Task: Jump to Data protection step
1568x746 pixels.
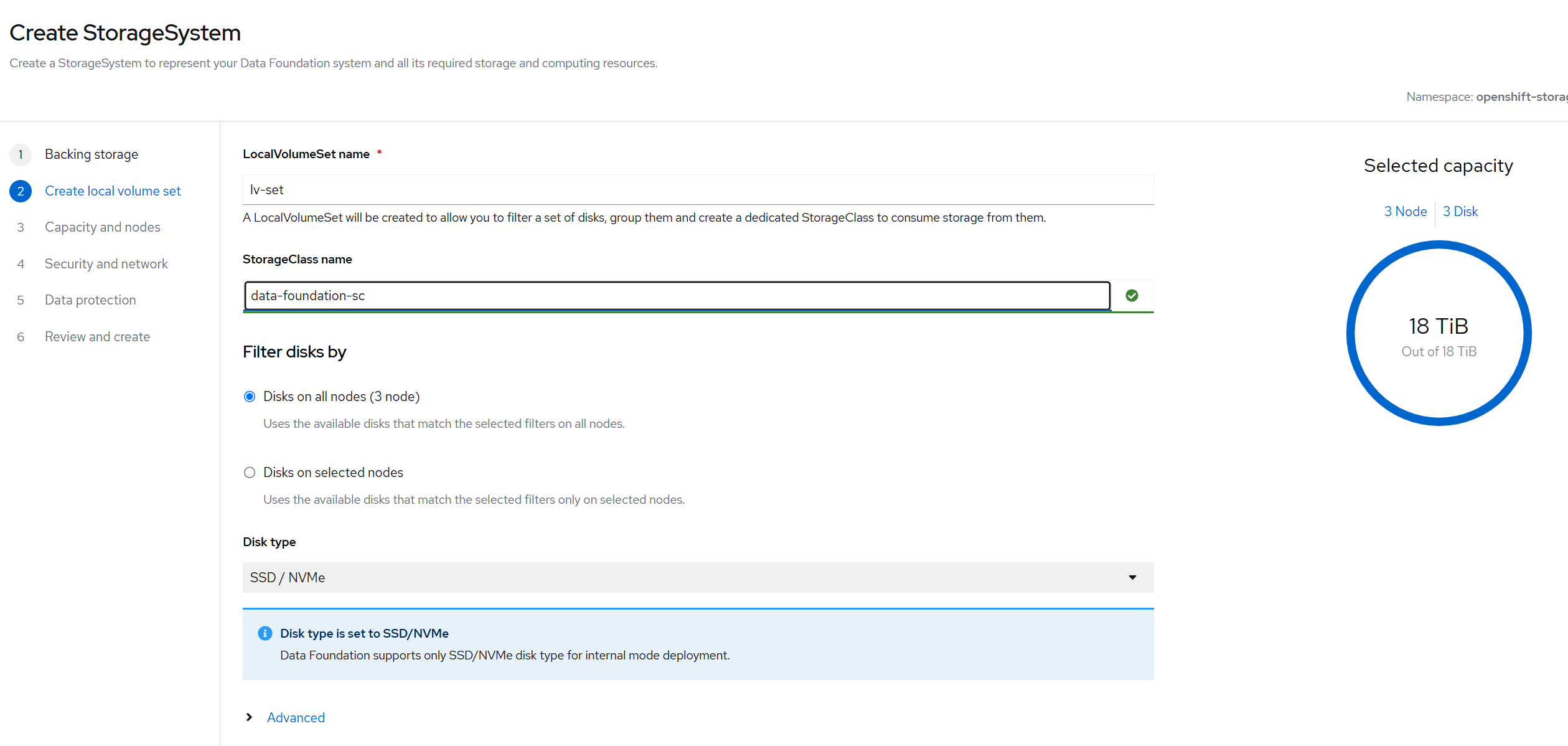Action: (90, 300)
